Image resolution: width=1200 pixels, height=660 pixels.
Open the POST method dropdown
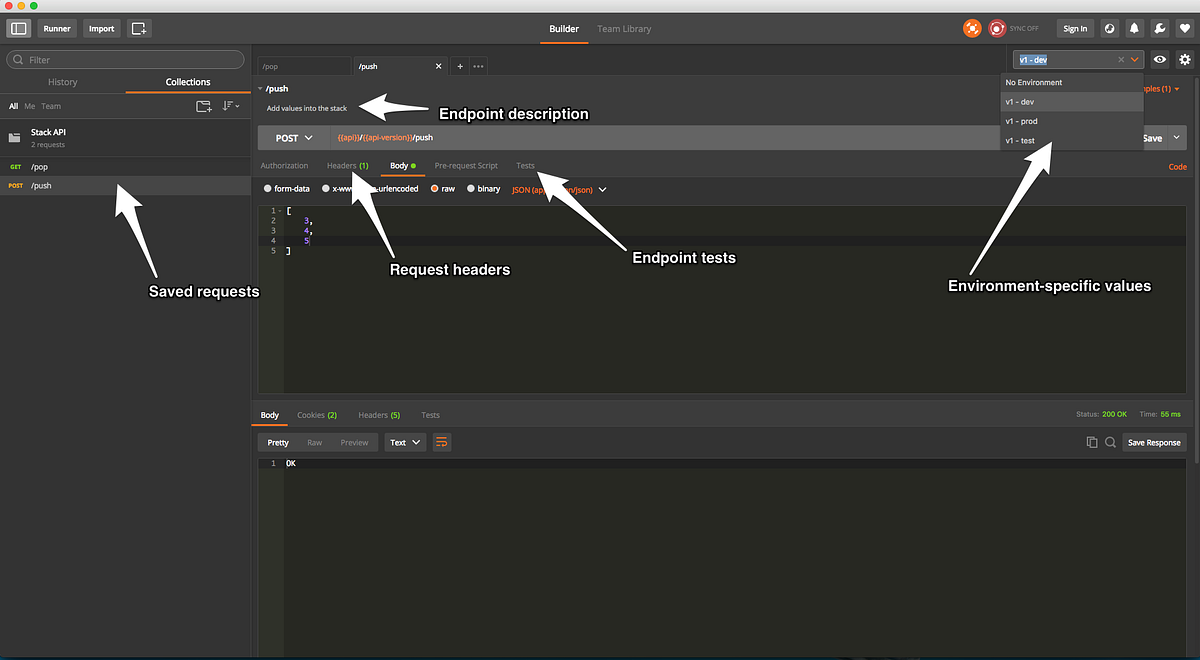pos(293,137)
